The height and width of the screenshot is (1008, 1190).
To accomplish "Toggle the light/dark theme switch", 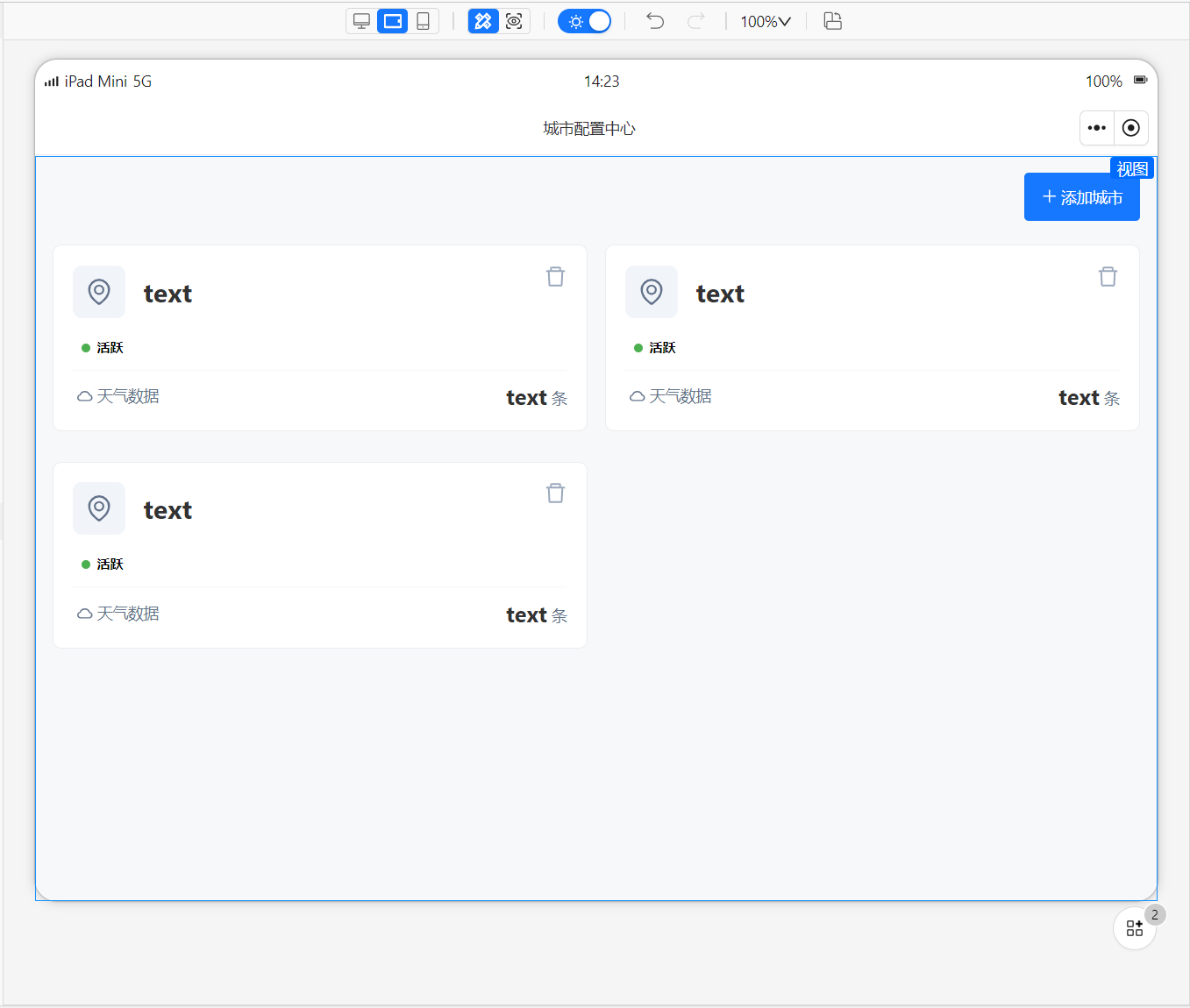I will pyautogui.click(x=585, y=21).
